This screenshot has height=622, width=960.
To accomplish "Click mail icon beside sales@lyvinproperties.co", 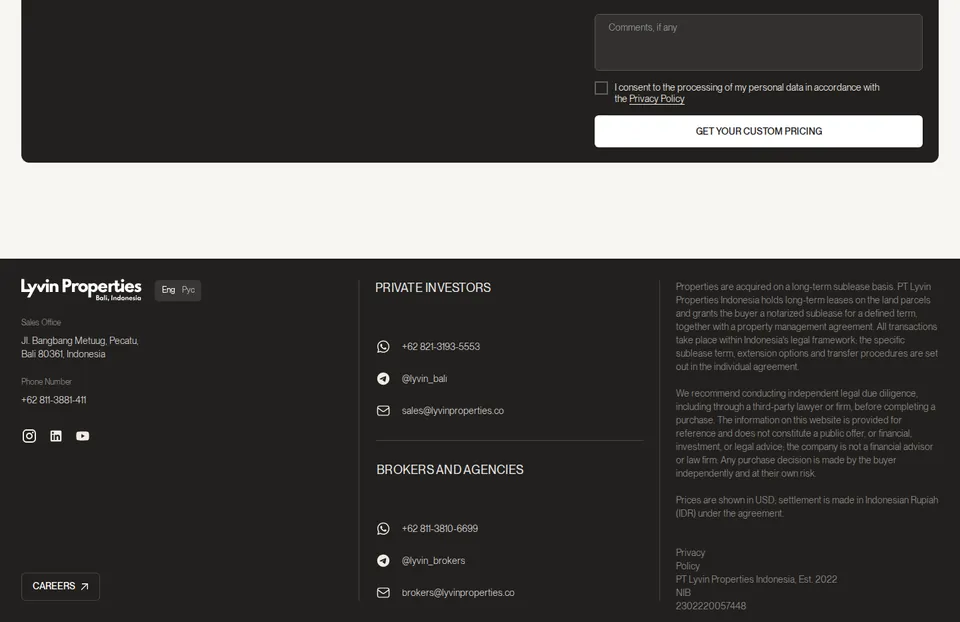I will click(383, 411).
